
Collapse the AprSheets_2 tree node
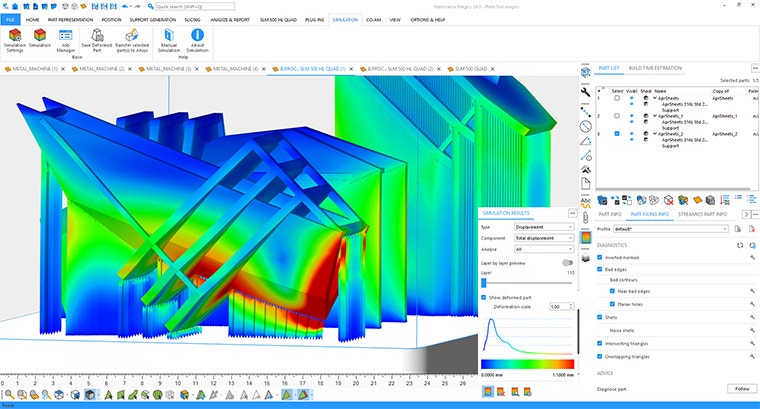pos(655,134)
